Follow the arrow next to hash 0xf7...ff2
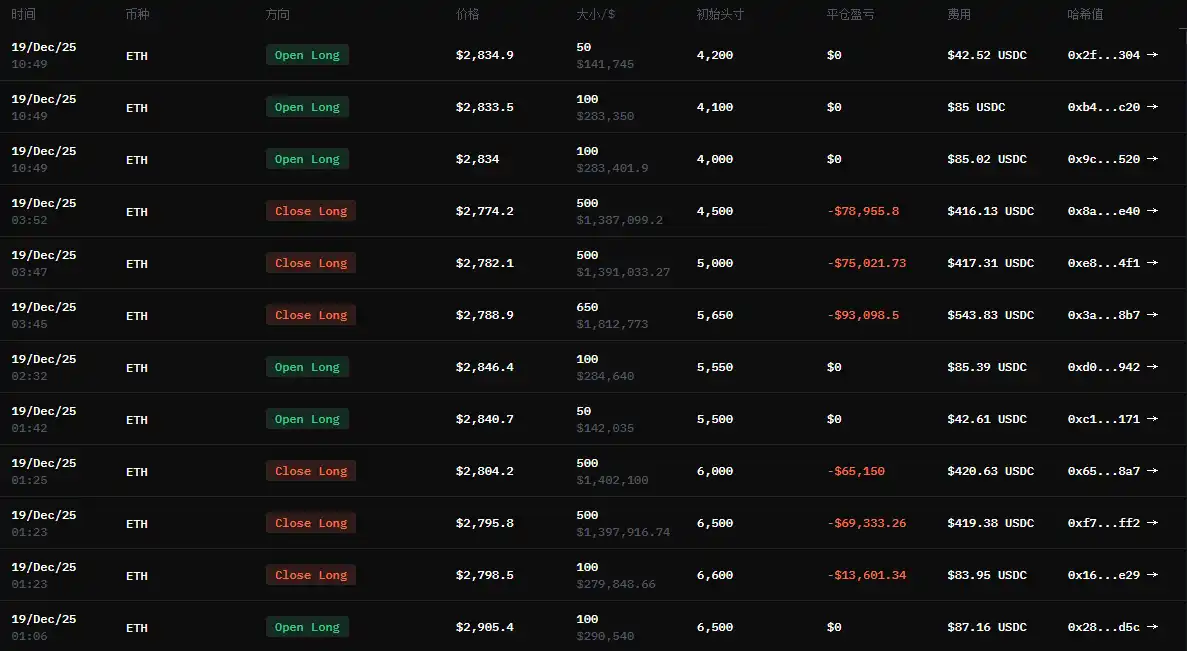 1152,523
